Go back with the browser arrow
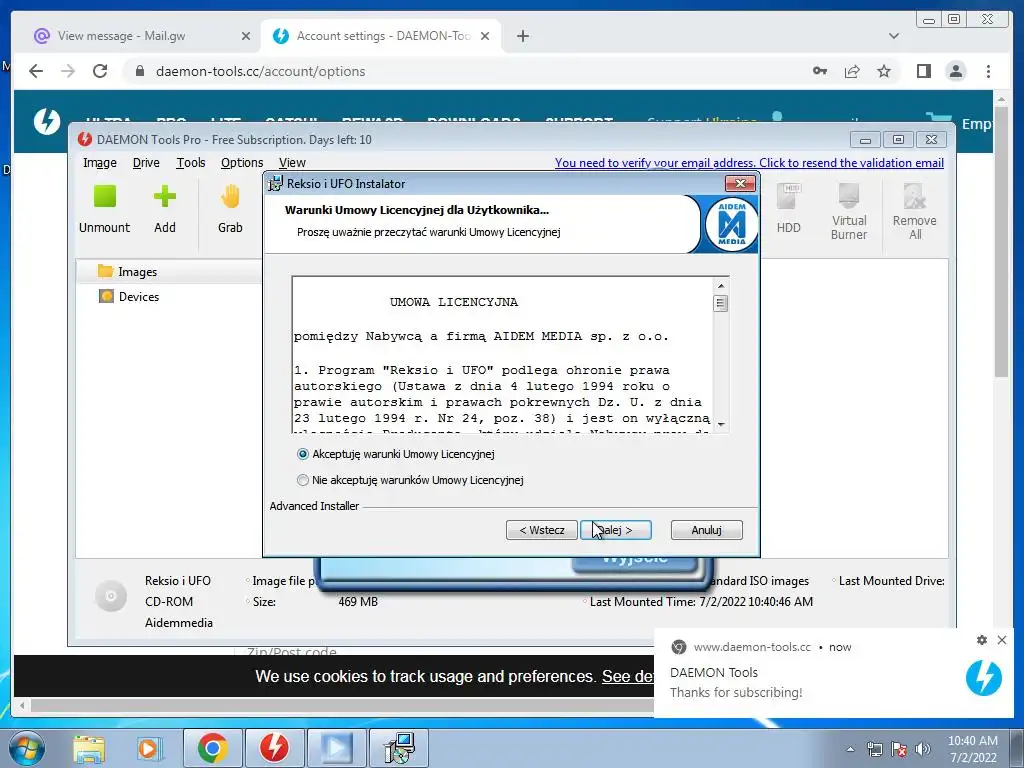The image size is (1024, 768). [x=36, y=71]
